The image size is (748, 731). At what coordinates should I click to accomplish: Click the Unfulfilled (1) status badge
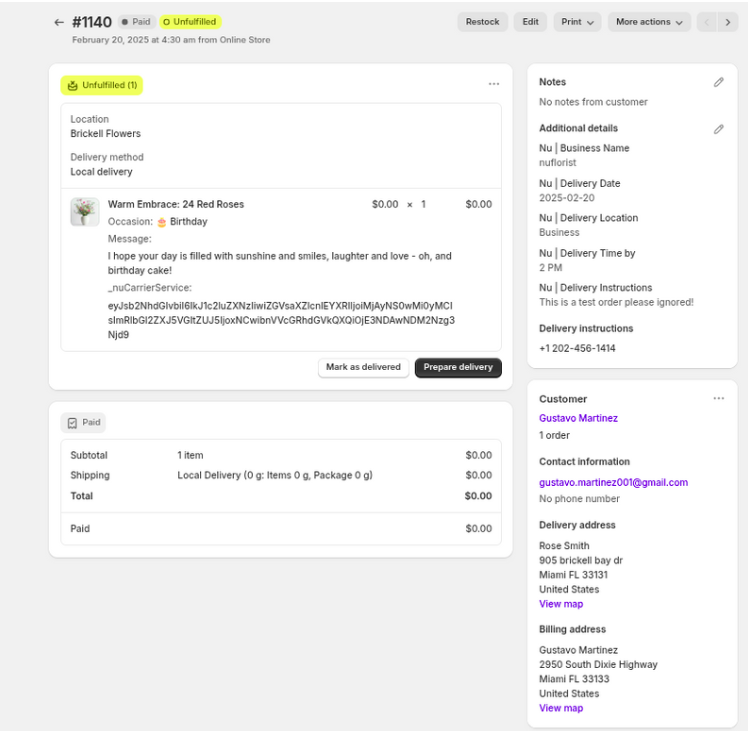point(102,85)
